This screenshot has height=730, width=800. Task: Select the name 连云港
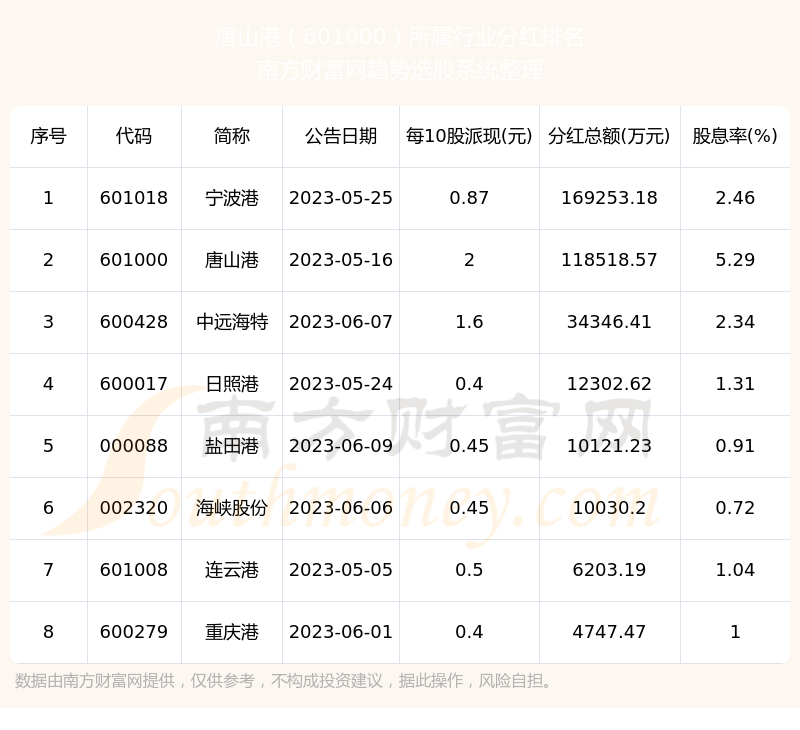pos(232,570)
